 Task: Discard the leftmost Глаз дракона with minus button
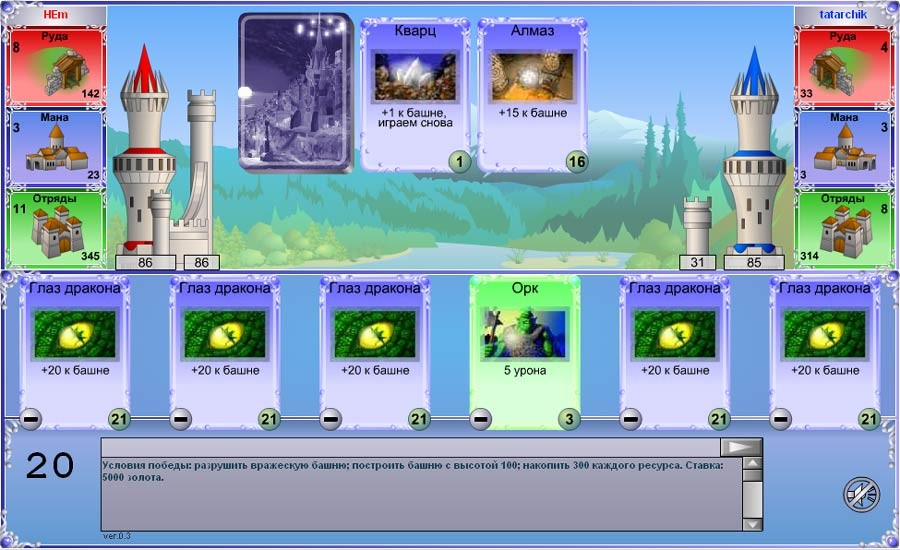pos(31,419)
